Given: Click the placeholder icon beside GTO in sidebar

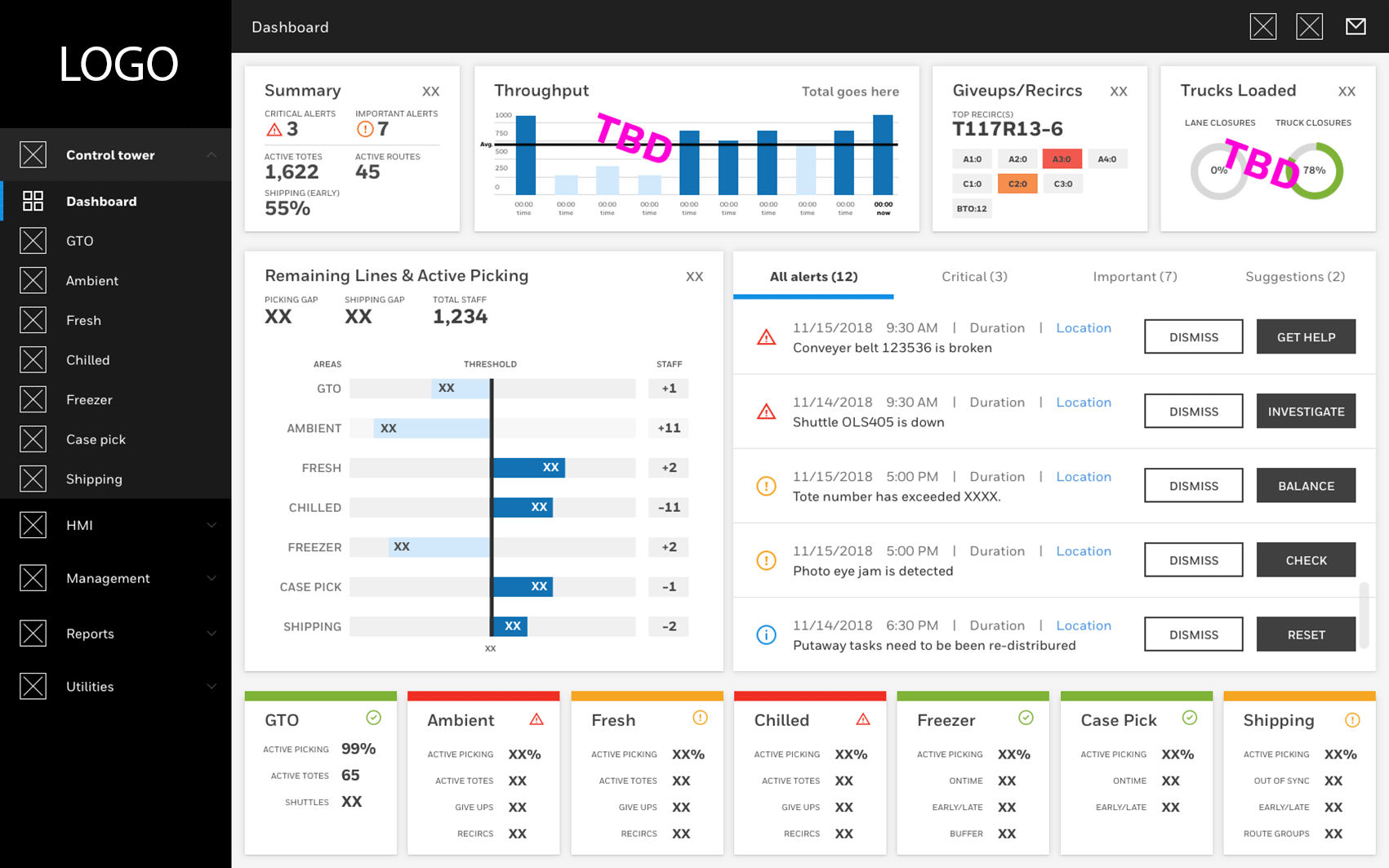Looking at the screenshot, I should tap(33, 241).
